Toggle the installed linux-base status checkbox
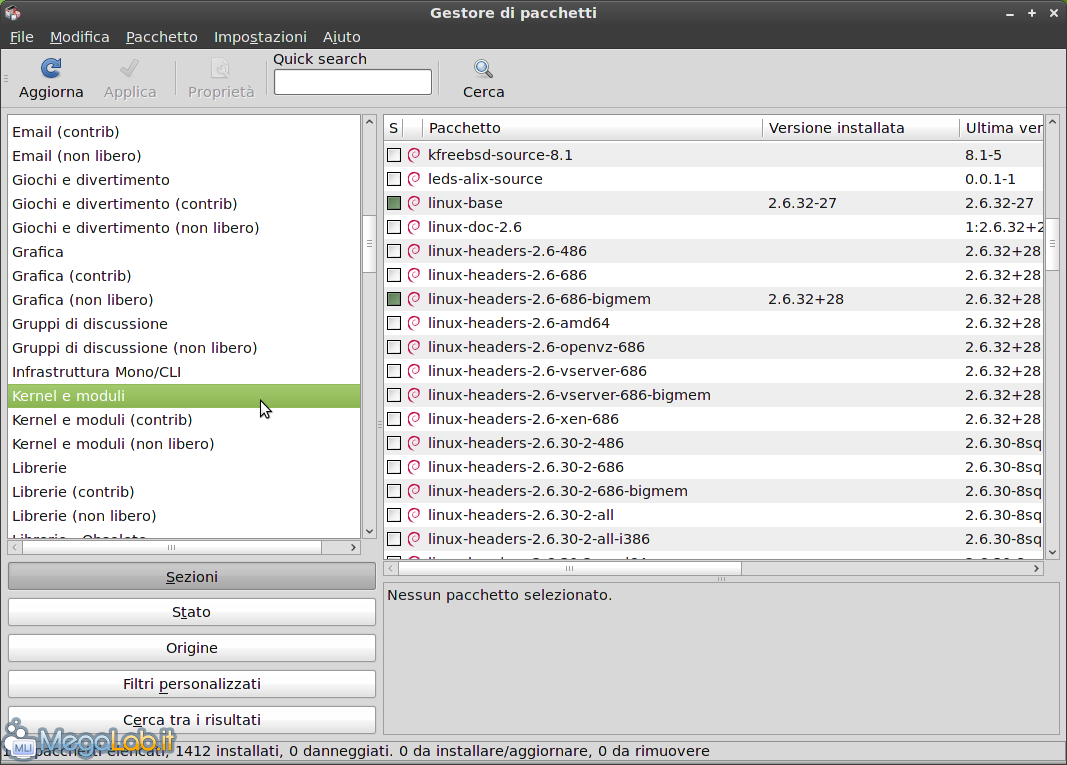This screenshot has height=765, width=1067. coord(394,203)
